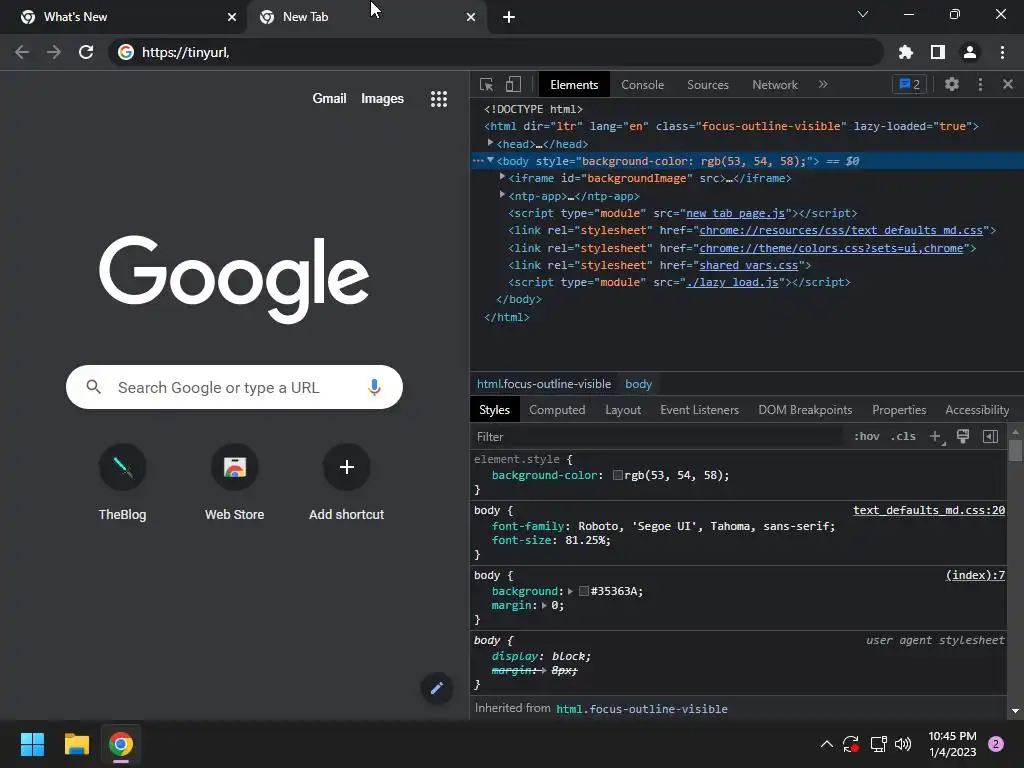Image resolution: width=1024 pixels, height=768 pixels.
Task: Click the html.focus-outline-visible inherited link
Action: (x=641, y=709)
